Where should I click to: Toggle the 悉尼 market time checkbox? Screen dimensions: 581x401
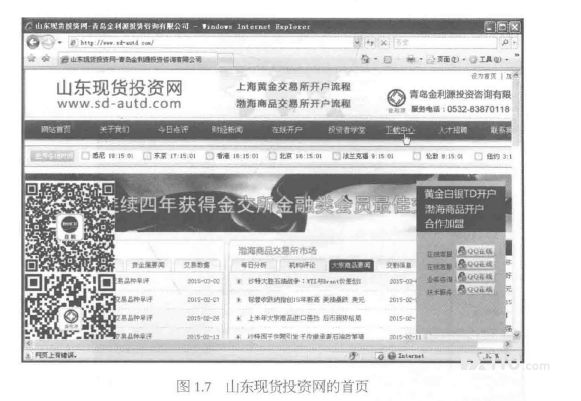click(85, 156)
